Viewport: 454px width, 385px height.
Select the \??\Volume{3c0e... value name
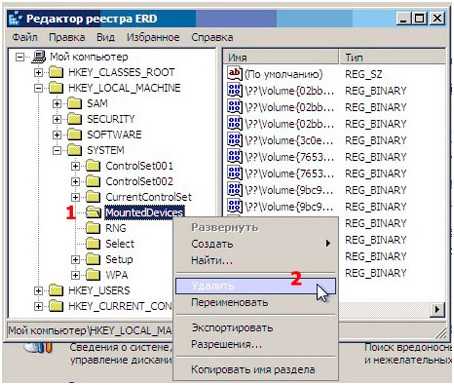[289, 140]
